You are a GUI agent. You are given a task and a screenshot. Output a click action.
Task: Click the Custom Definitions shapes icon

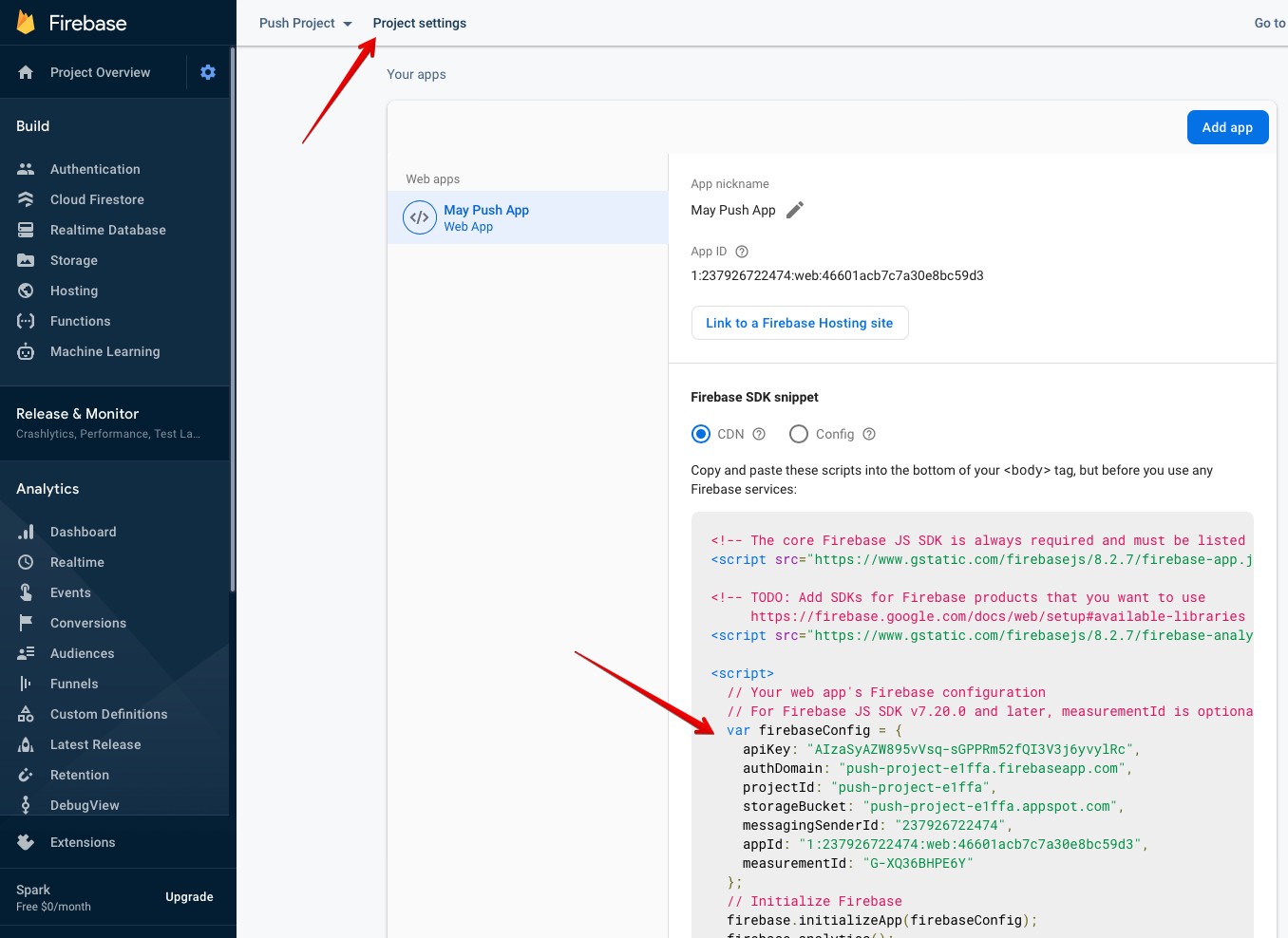coord(26,714)
